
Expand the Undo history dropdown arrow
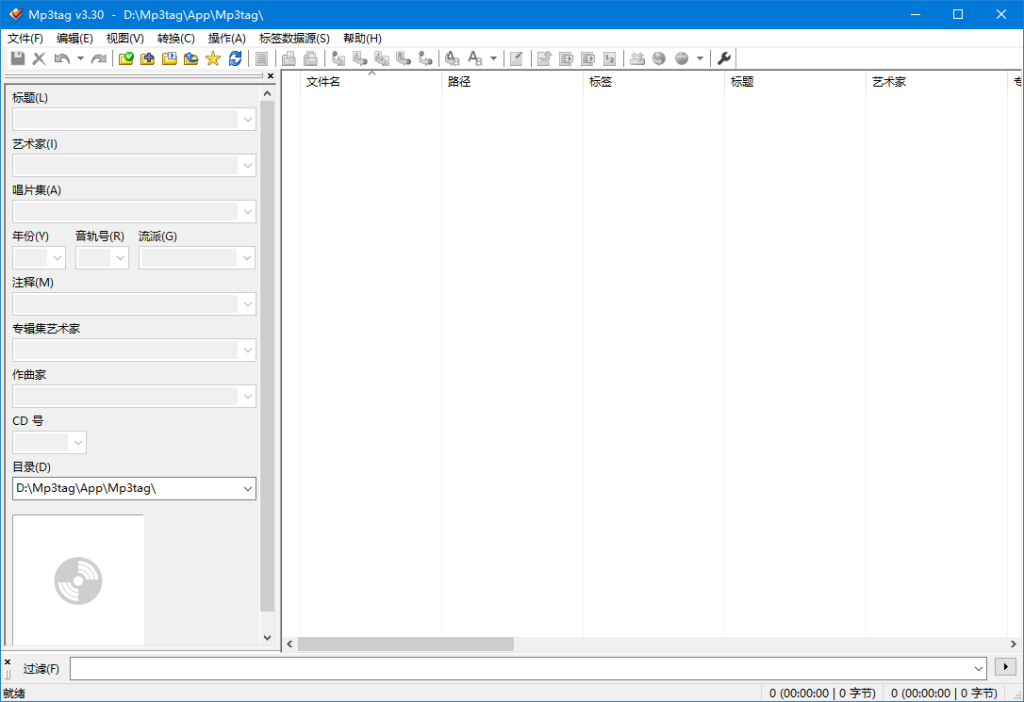point(80,58)
